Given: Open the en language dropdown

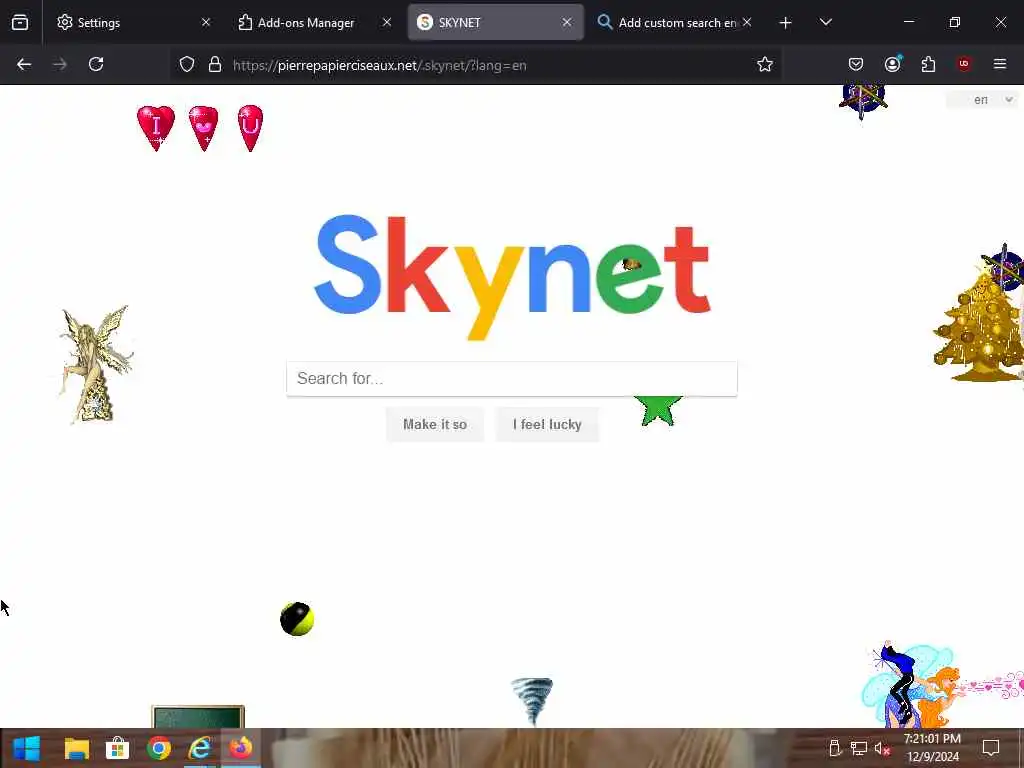Looking at the screenshot, I should coord(982,100).
